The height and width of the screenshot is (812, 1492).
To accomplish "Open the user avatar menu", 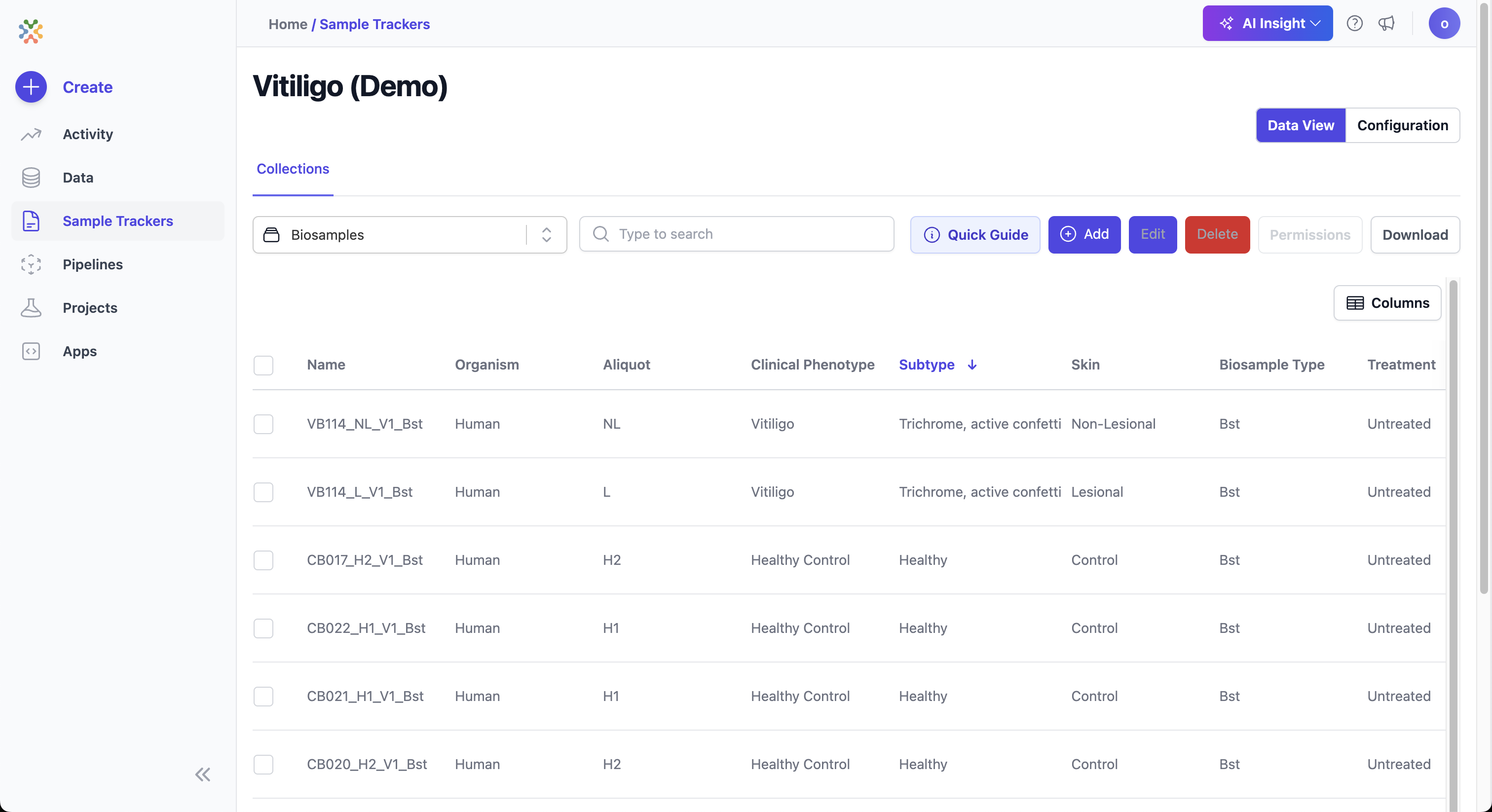I will click(1444, 23).
